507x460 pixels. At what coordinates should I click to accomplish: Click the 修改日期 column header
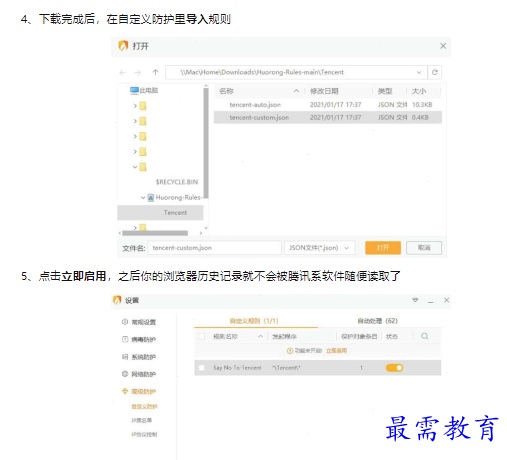point(324,91)
